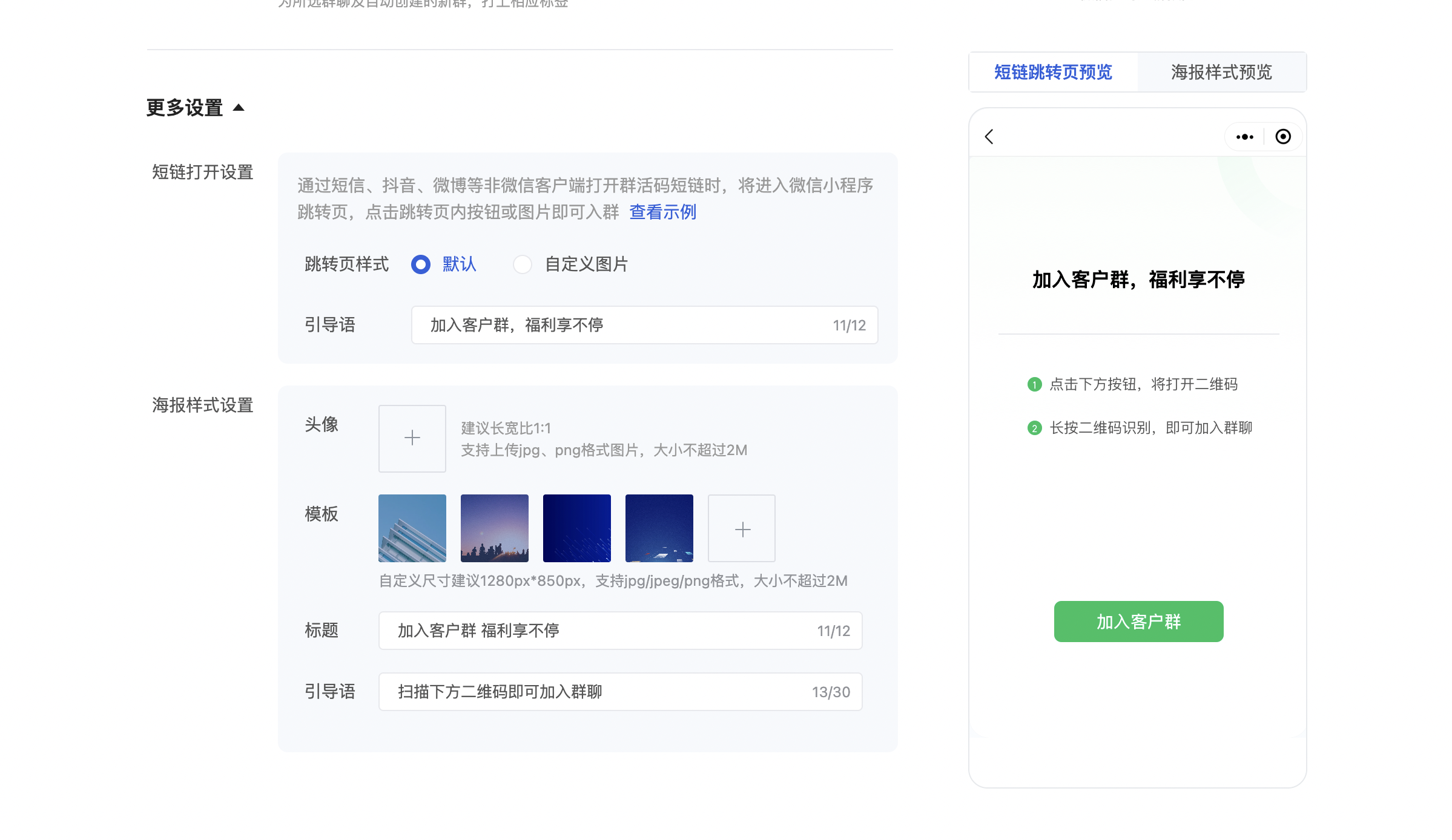
Task: Switch to 短链跳转页预览 tab
Action: click(1053, 72)
